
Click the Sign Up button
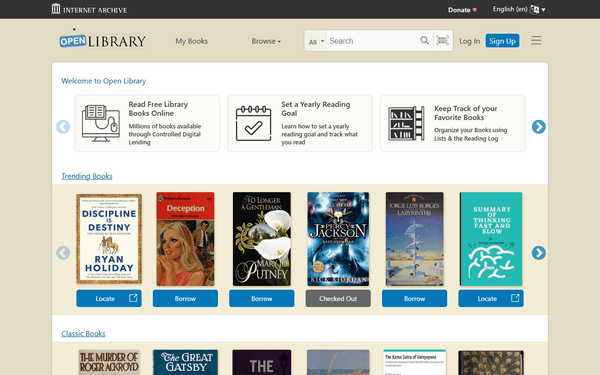pyautogui.click(x=502, y=41)
